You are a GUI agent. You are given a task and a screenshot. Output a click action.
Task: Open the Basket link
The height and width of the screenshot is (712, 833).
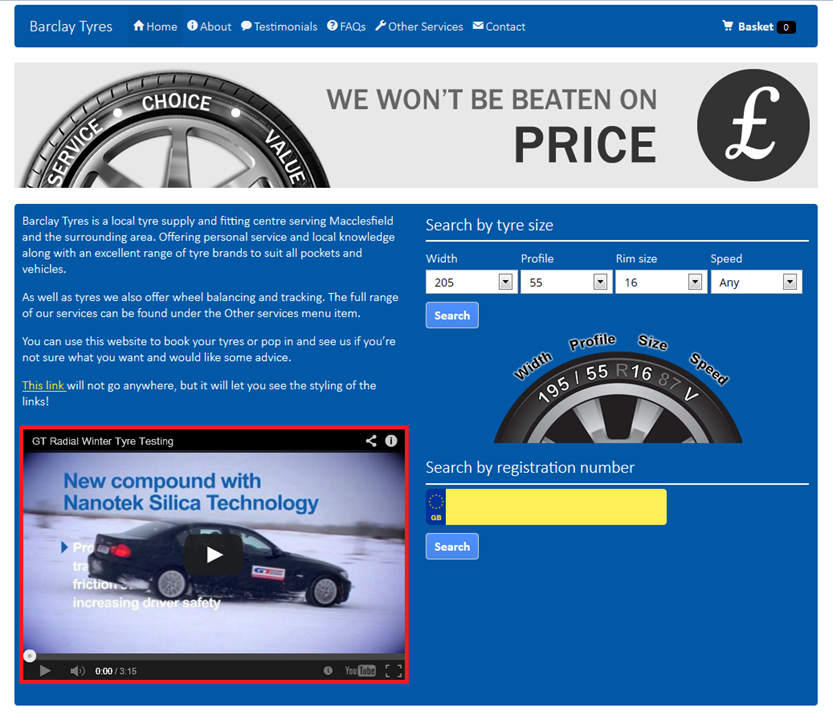point(755,27)
